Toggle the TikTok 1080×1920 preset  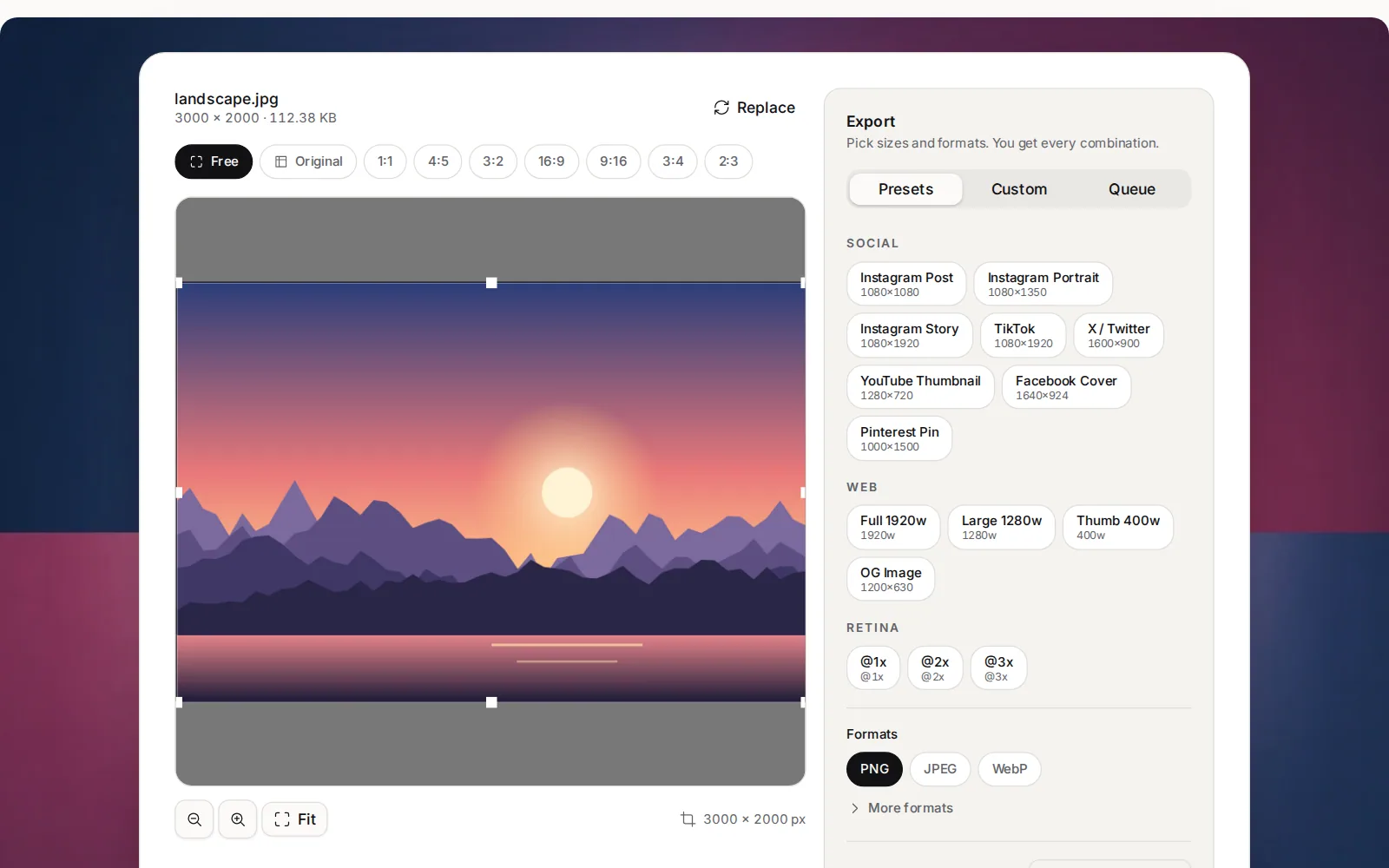(x=1024, y=335)
